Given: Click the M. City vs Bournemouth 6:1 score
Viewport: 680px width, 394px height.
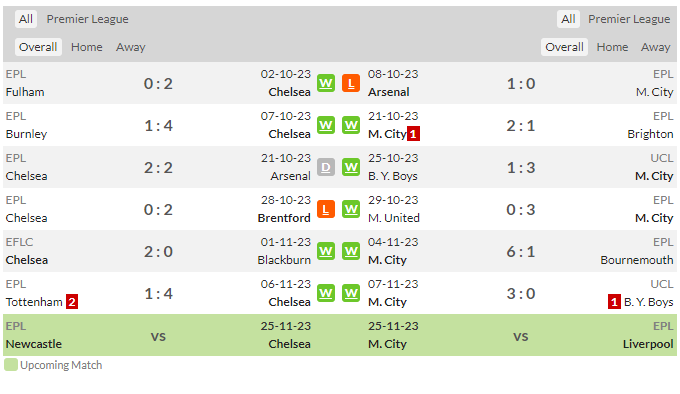Looking at the screenshot, I should pos(521,251).
